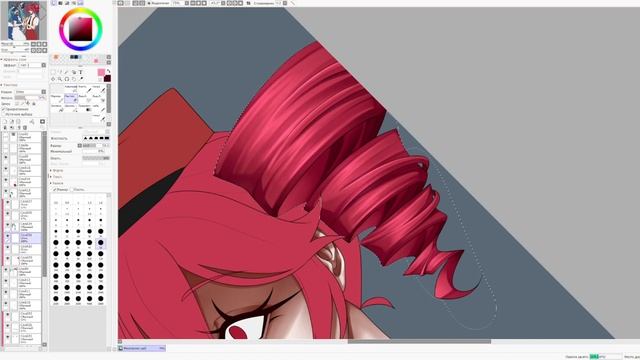Open the stabilizer value dropdown in toolbar
The height and width of the screenshot is (360, 640).
coord(285,3)
